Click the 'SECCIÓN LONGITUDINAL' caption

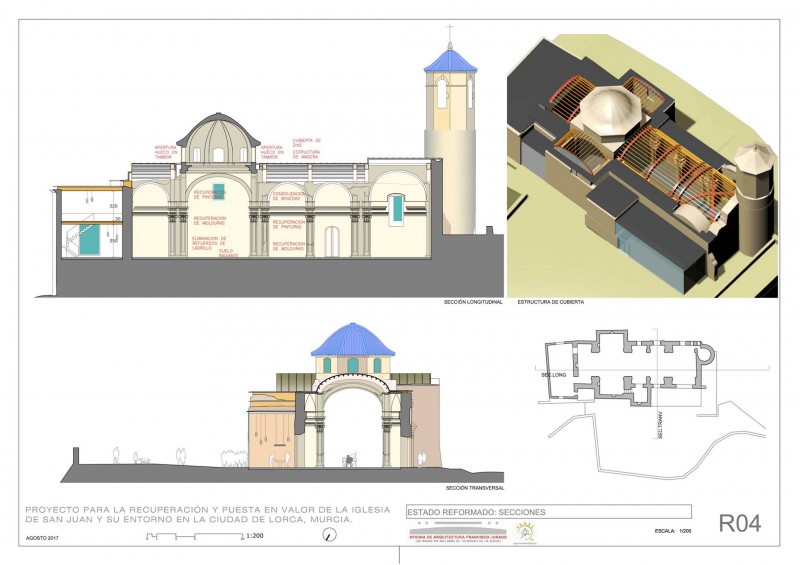coord(473,302)
